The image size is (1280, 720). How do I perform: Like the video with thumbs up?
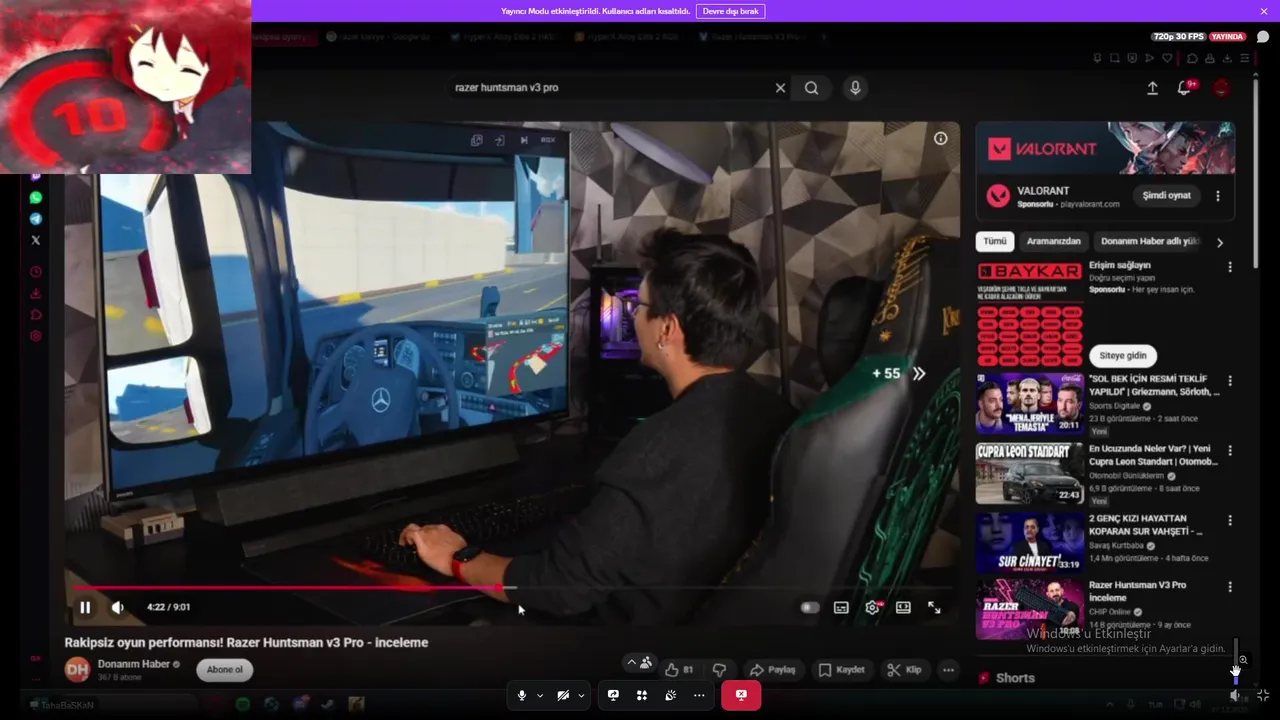pos(680,670)
